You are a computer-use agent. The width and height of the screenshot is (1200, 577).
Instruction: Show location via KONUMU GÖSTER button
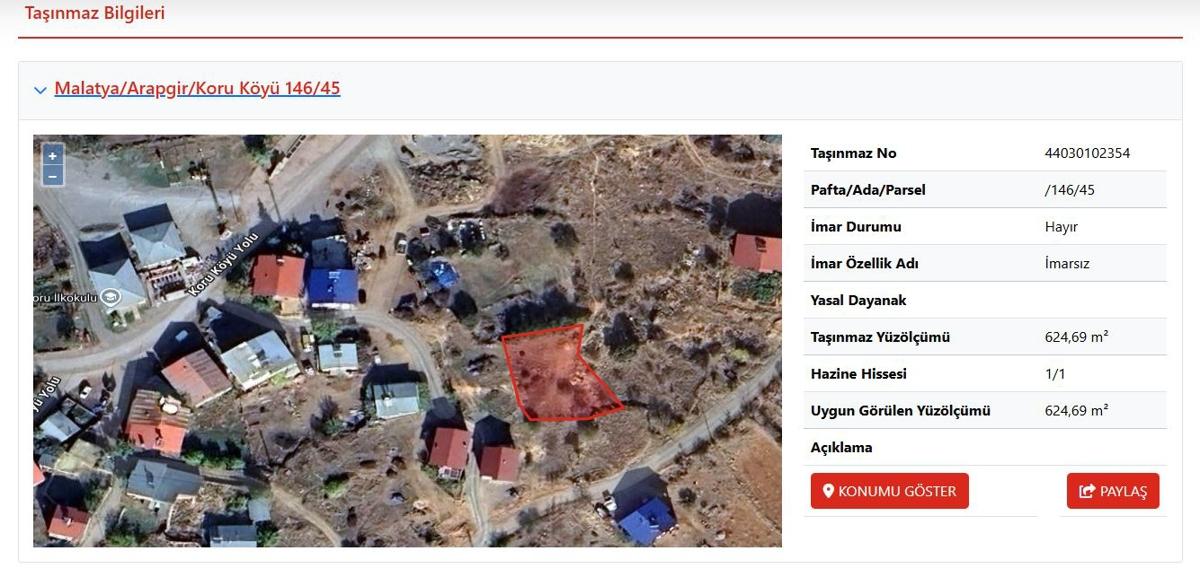coord(889,491)
